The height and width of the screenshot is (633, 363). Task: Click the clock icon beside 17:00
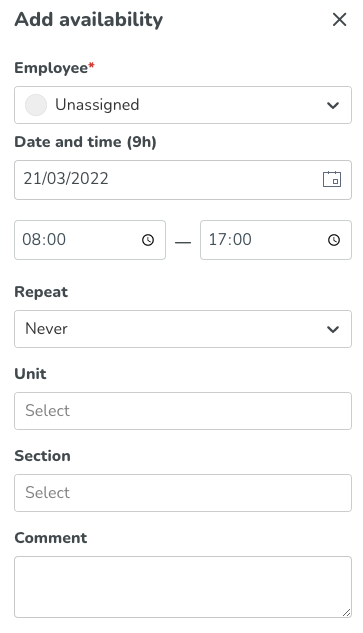[x=334, y=240]
